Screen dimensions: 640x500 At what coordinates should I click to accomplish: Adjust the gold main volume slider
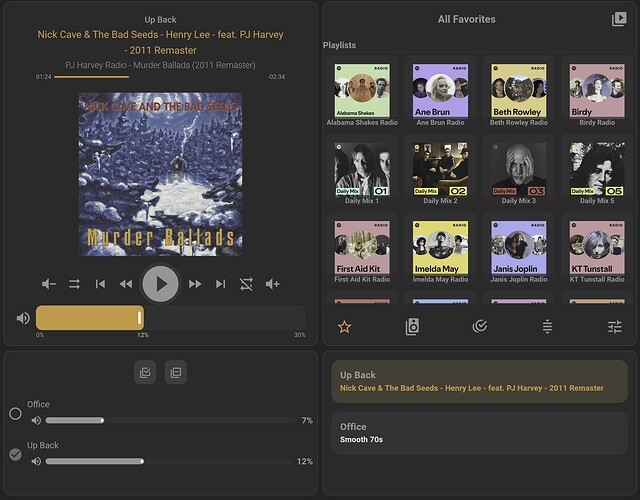pos(171,318)
